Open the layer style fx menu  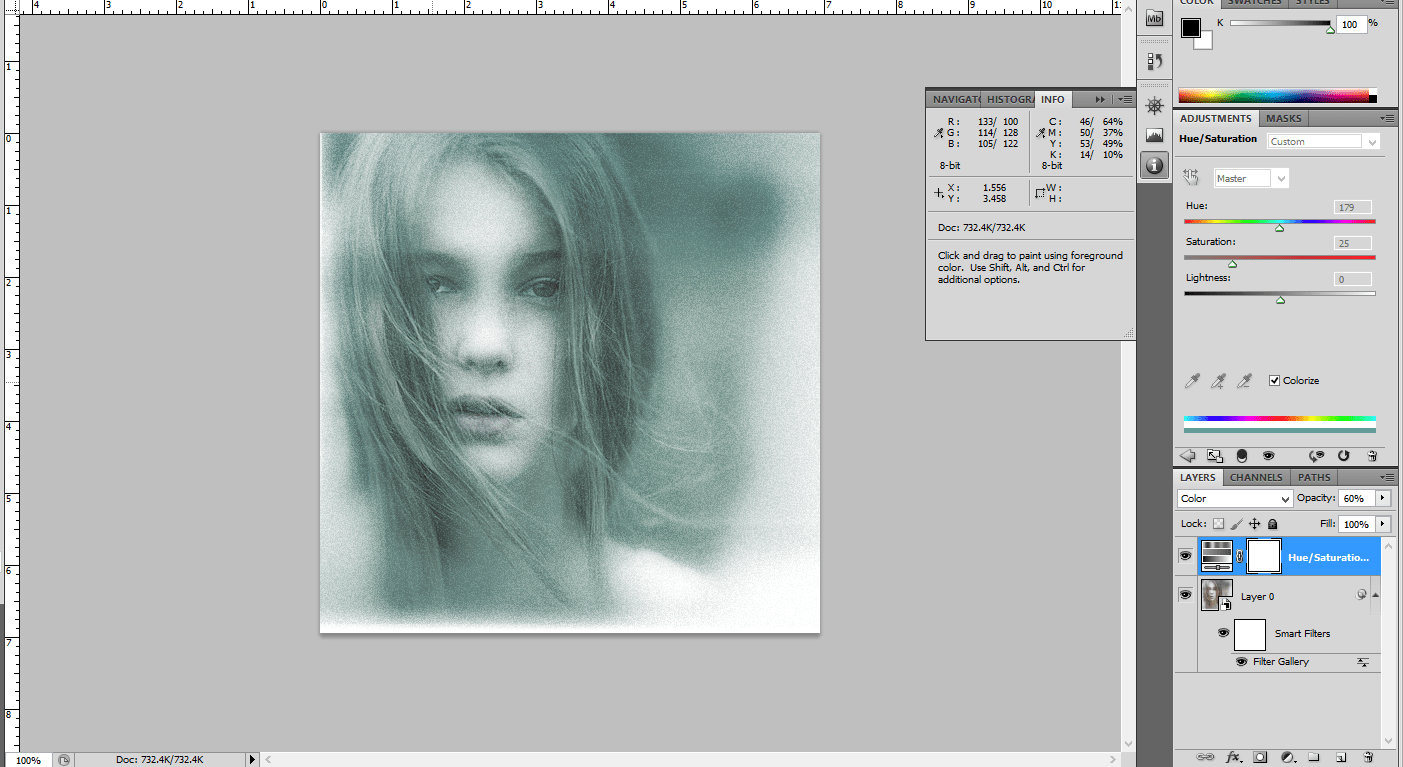pos(1234,757)
